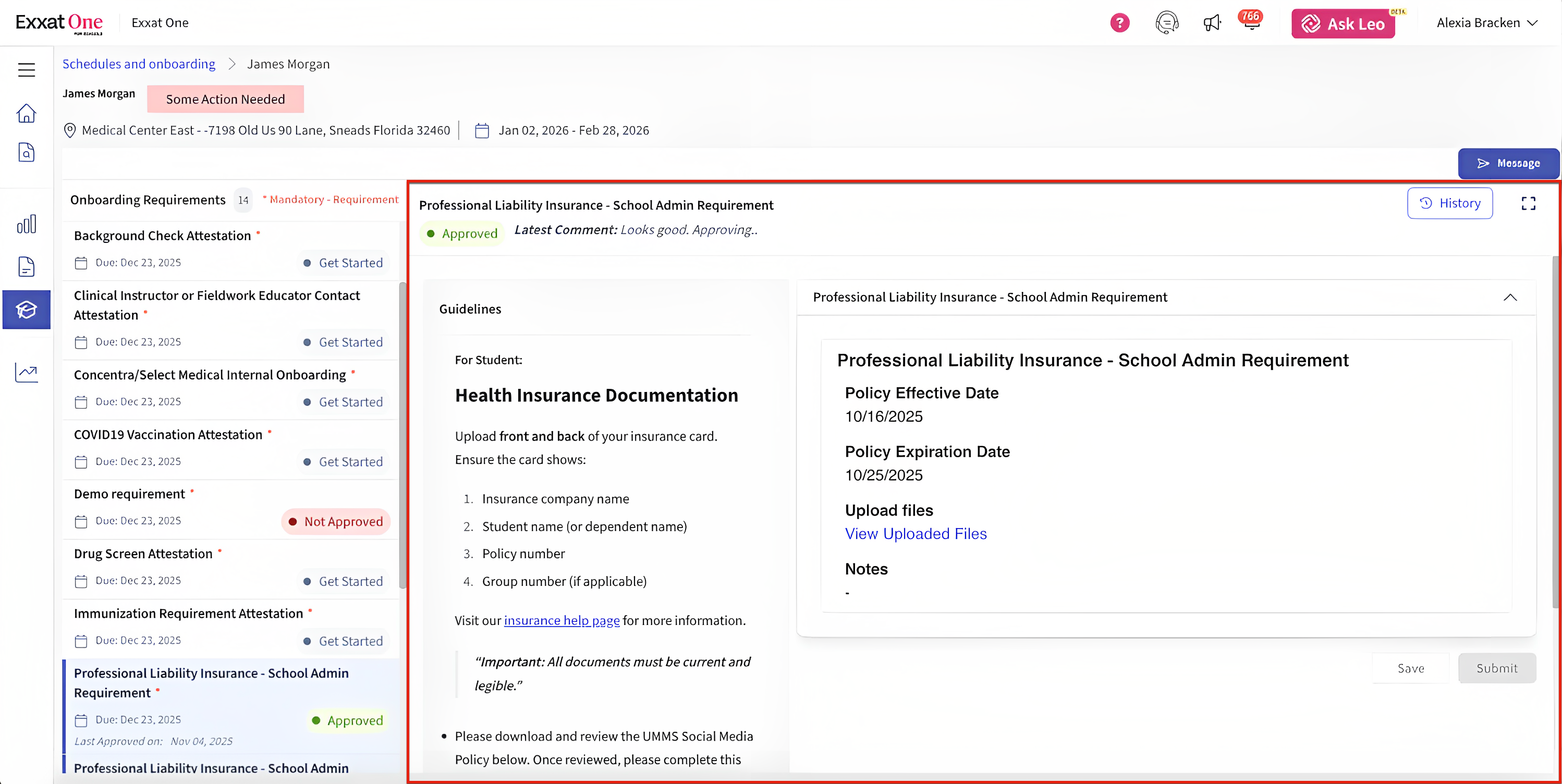The height and width of the screenshot is (784, 1562).
Task: Click the History button
Action: [x=1449, y=203]
